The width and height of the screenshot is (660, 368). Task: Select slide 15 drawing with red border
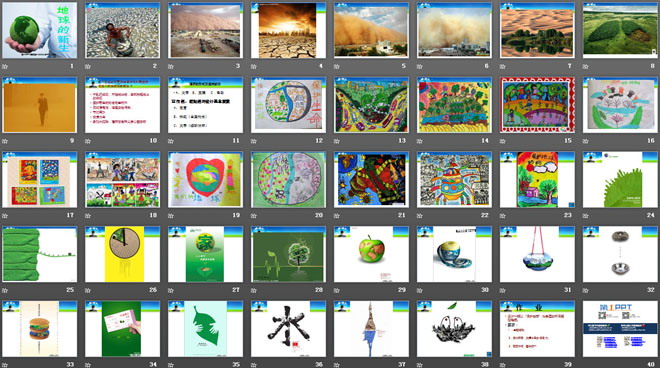click(x=537, y=105)
